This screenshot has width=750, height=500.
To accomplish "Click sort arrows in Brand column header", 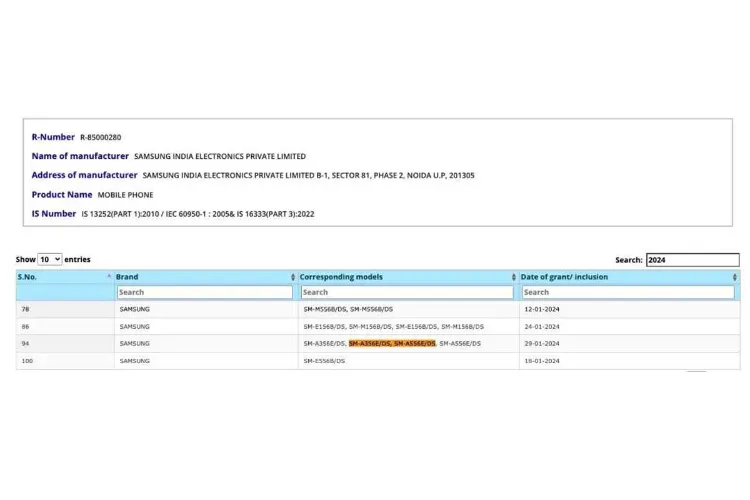I will pyautogui.click(x=292, y=277).
